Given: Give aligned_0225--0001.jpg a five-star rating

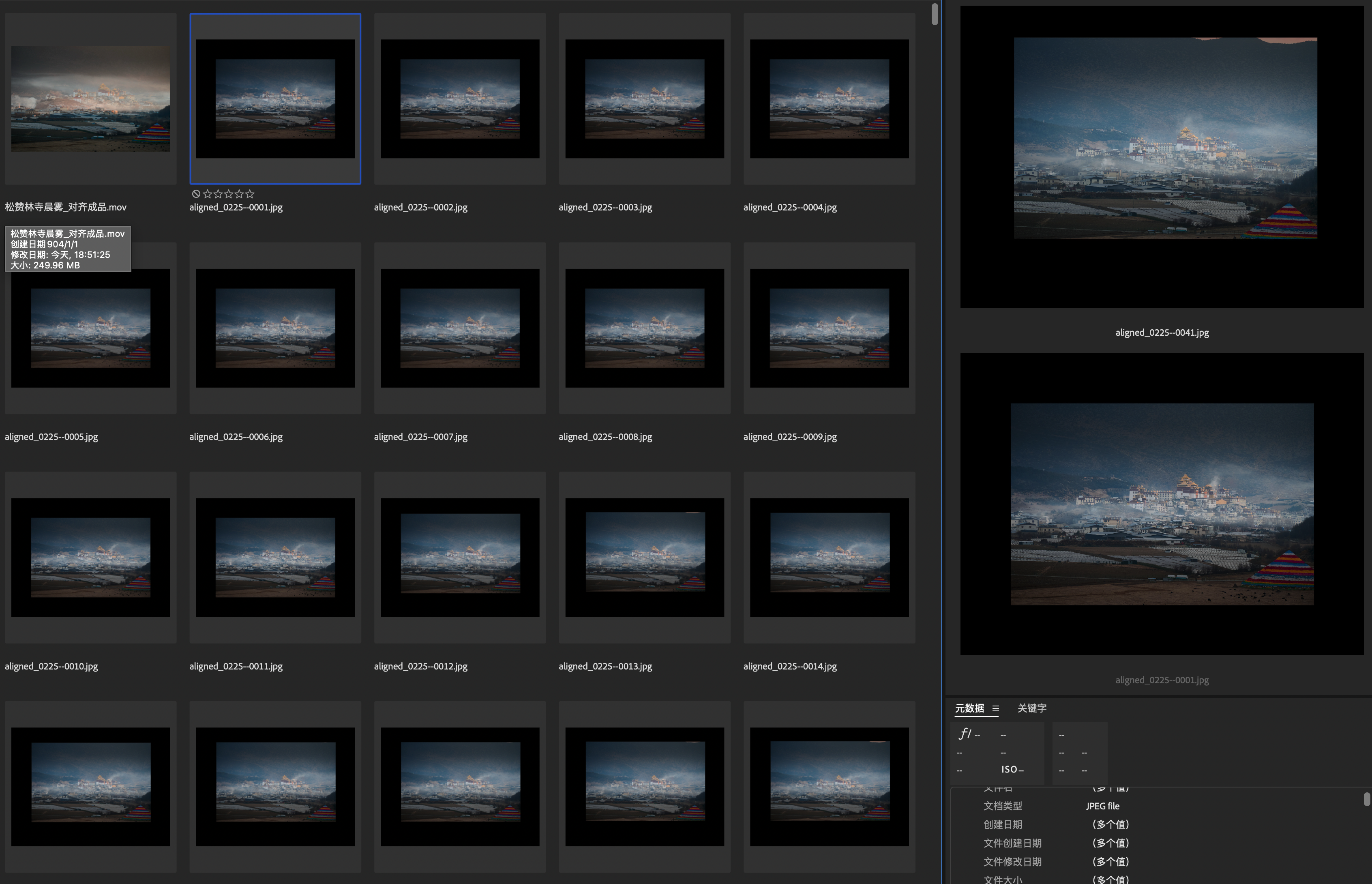Looking at the screenshot, I should 250,194.
